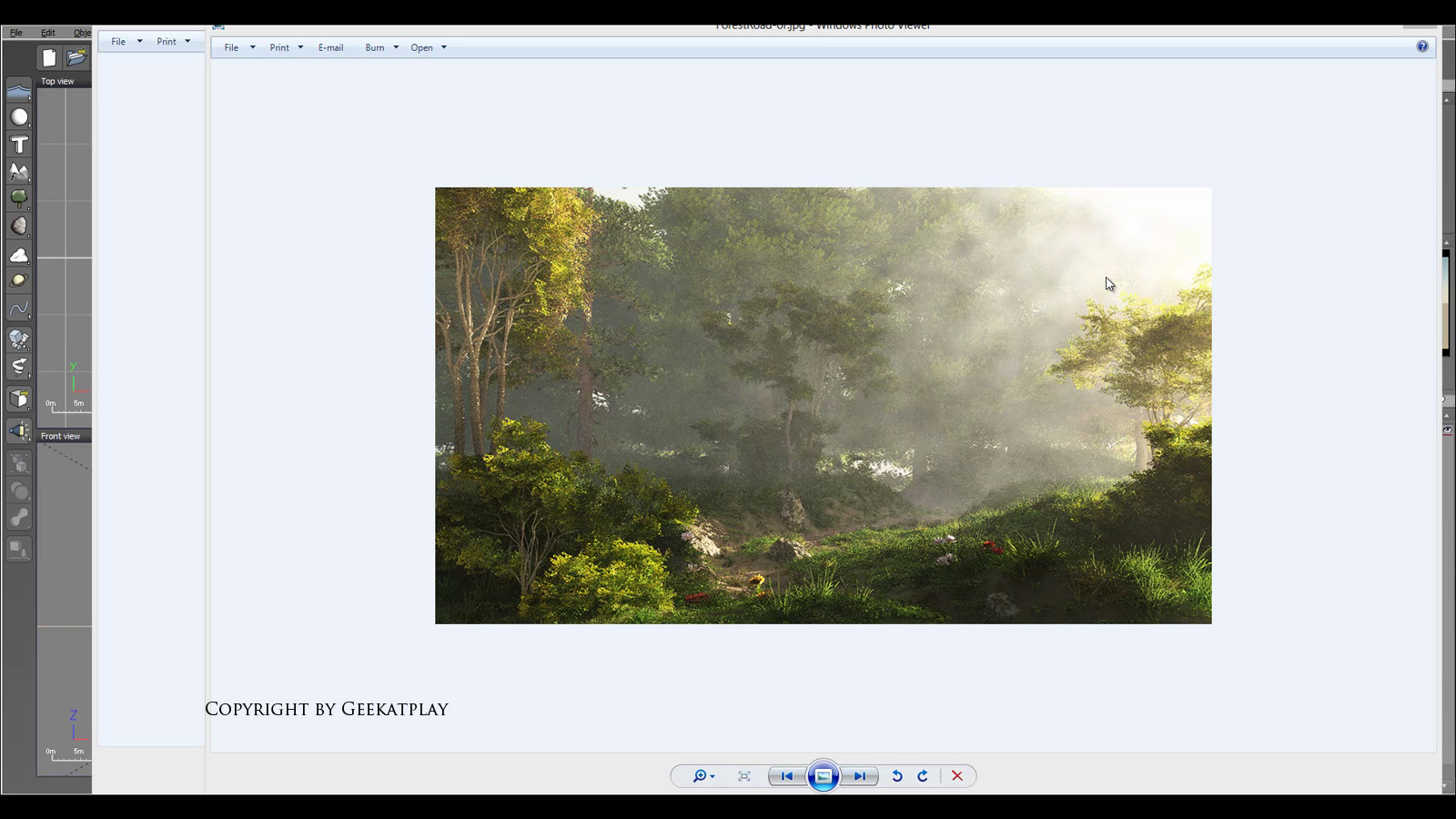Image resolution: width=1456 pixels, height=819 pixels.
Task: Choose the 3D Text tool
Action: 19,145
